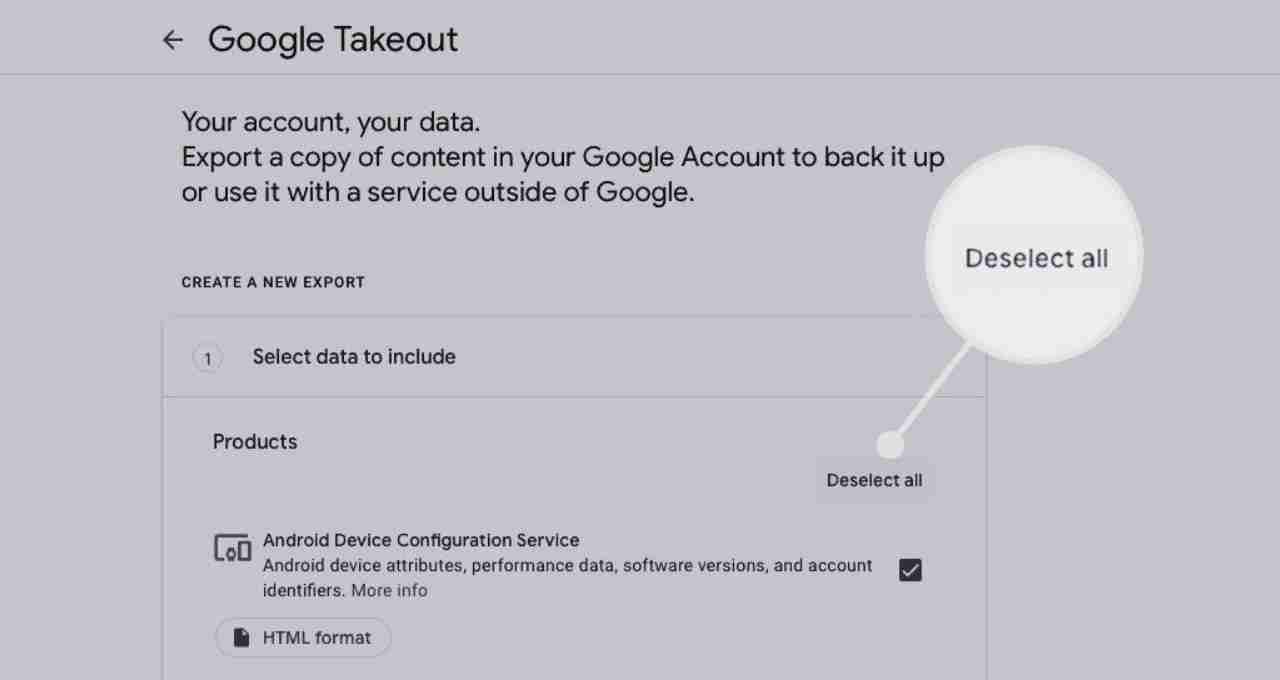Click the Android devices icon
Viewport: 1280px width, 680px height.
point(232,548)
